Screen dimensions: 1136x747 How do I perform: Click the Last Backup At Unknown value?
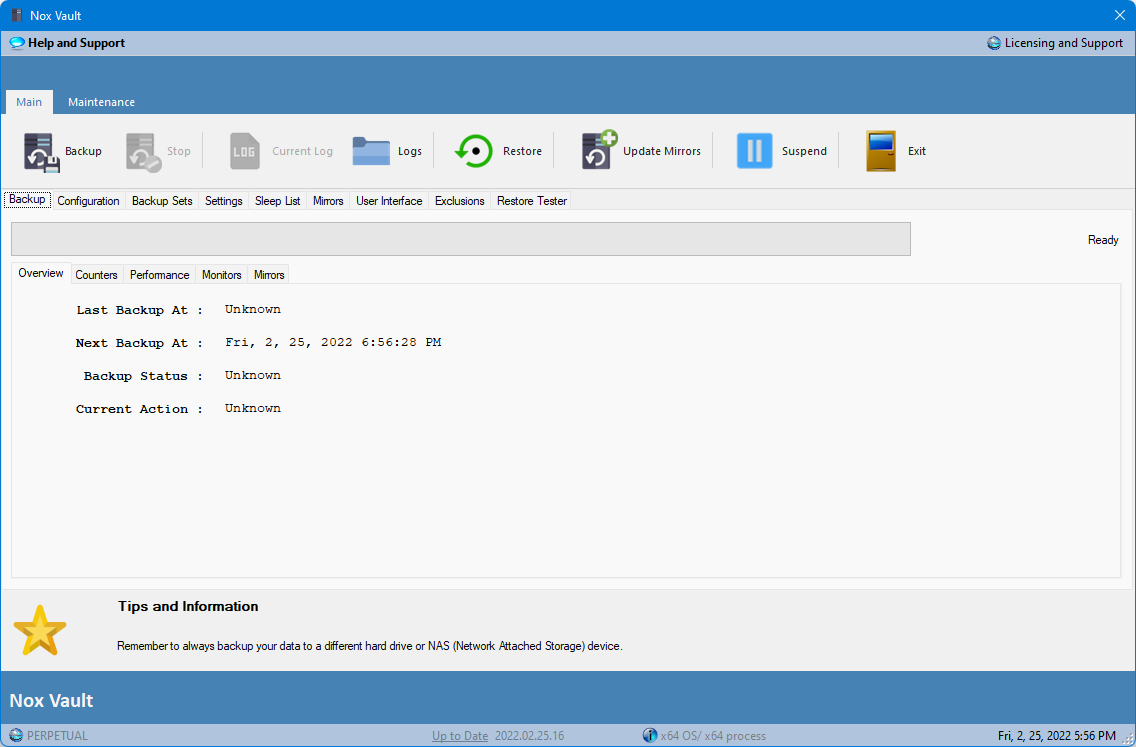(253, 309)
